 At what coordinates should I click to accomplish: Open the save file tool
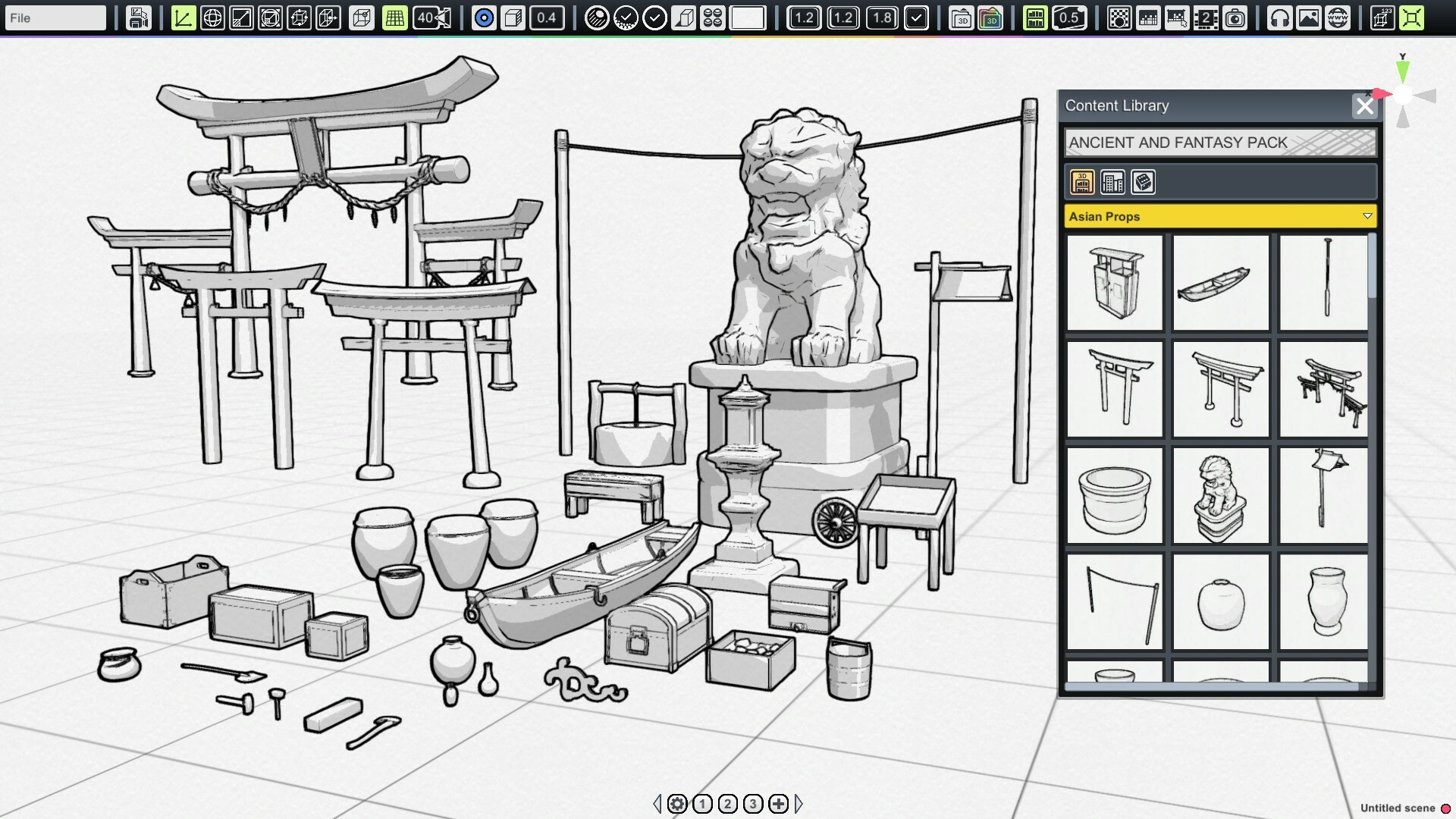point(138,17)
